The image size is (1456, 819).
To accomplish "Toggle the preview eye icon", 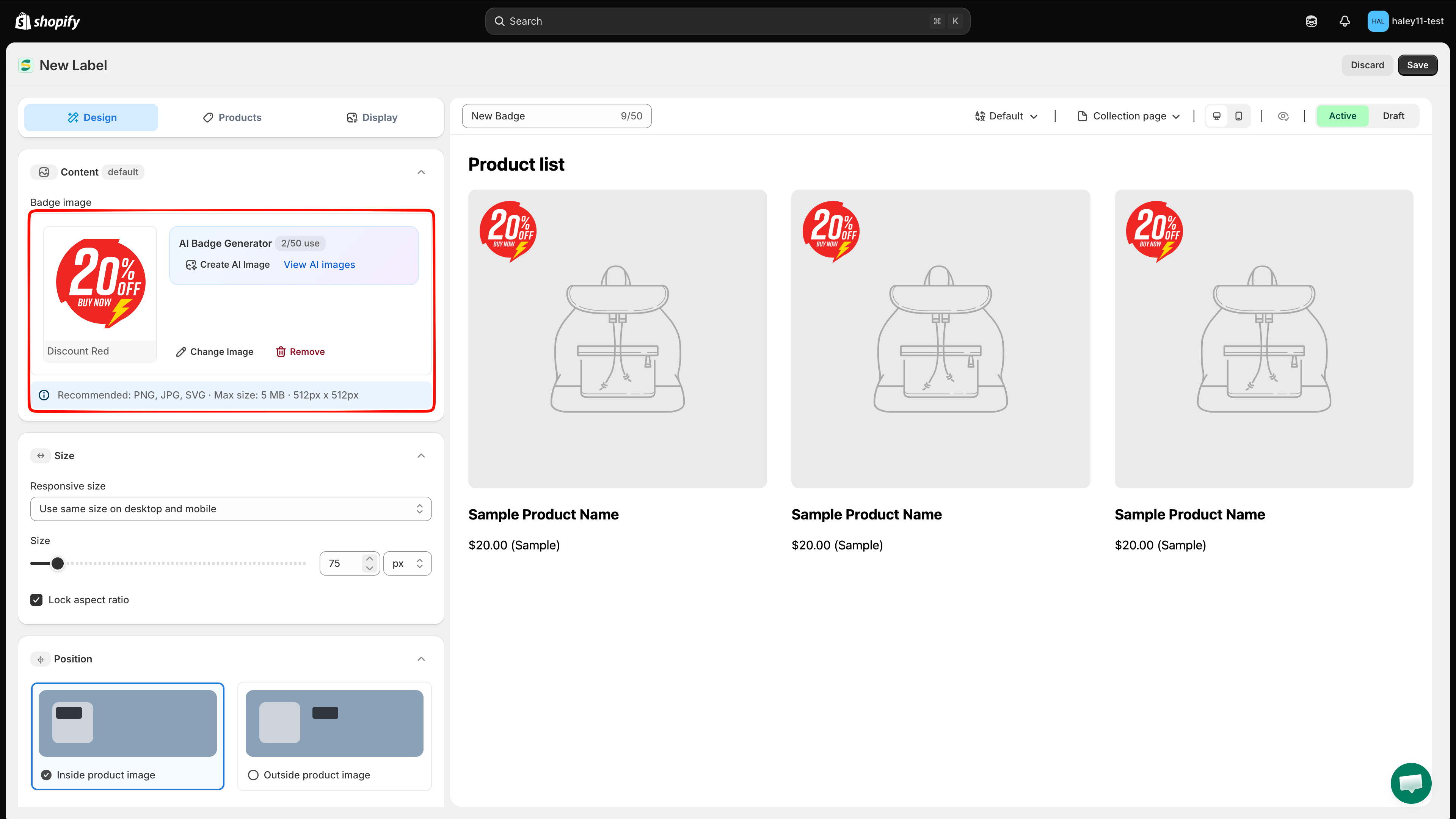I will [1283, 116].
